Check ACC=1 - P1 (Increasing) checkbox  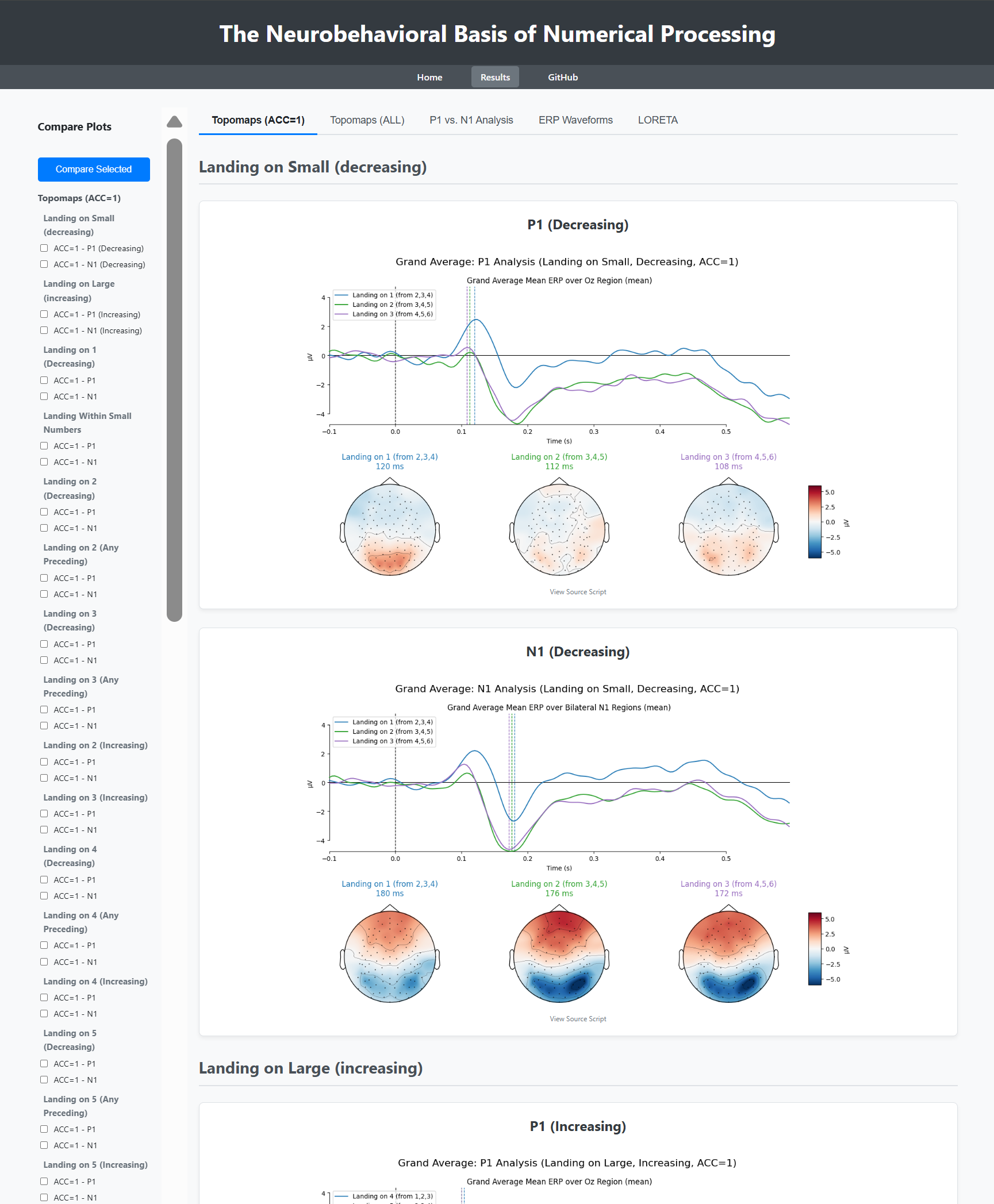click(x=44, y=314)
